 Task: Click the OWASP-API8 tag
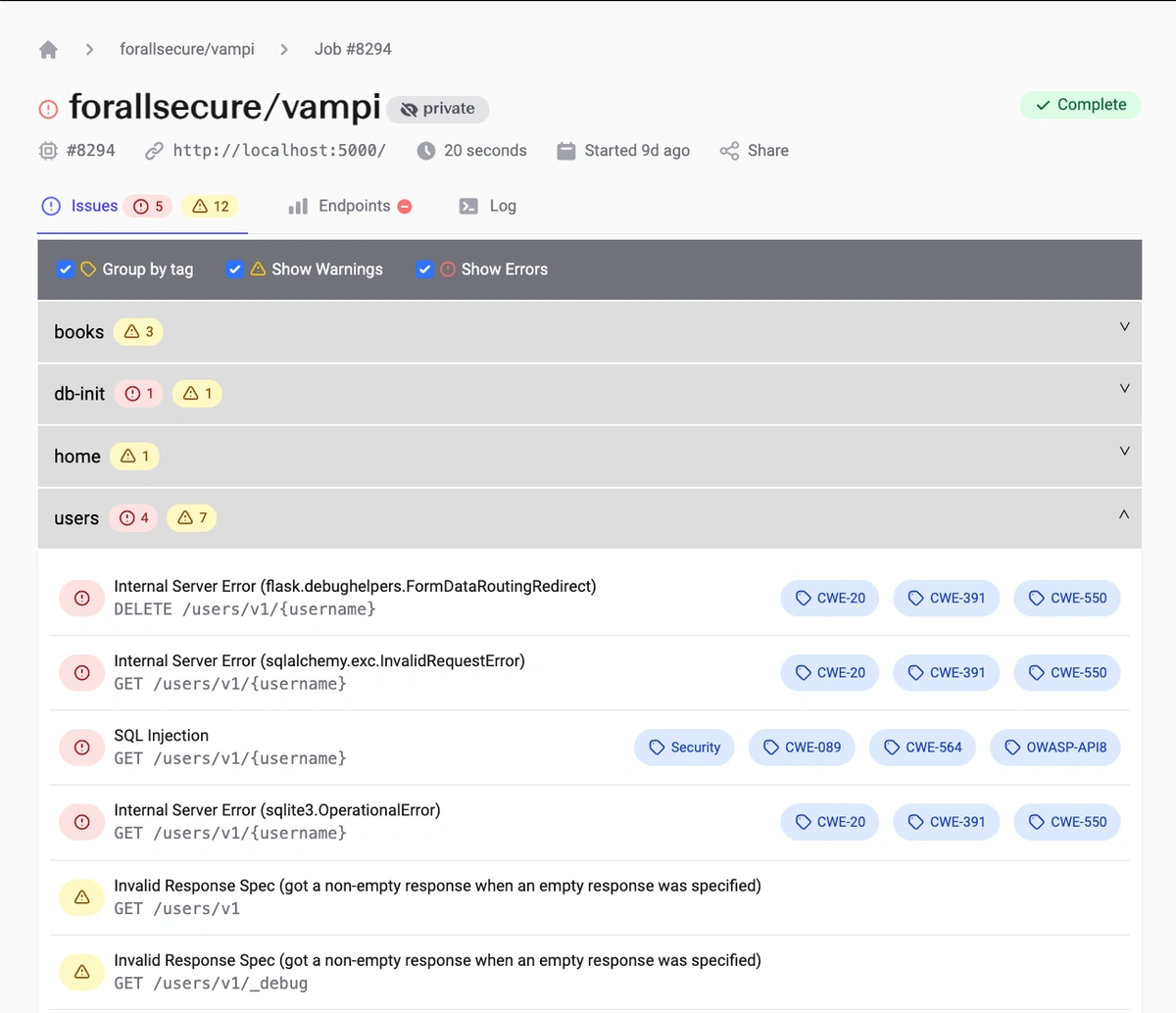[1055, 748]
